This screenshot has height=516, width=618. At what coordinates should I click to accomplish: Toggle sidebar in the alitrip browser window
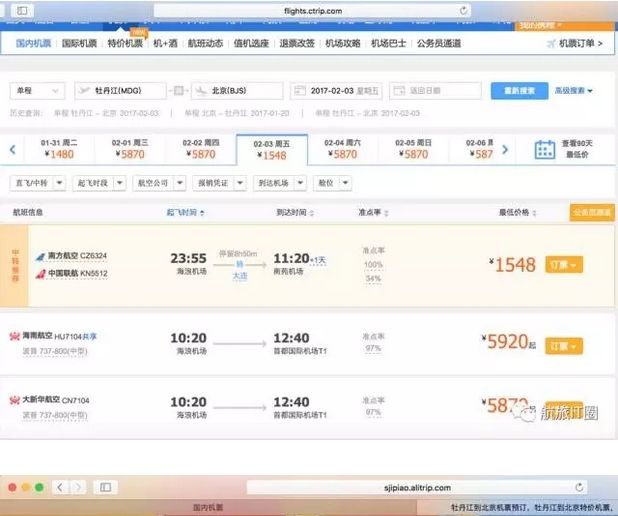pyautogui.click(x=106, y=488)
